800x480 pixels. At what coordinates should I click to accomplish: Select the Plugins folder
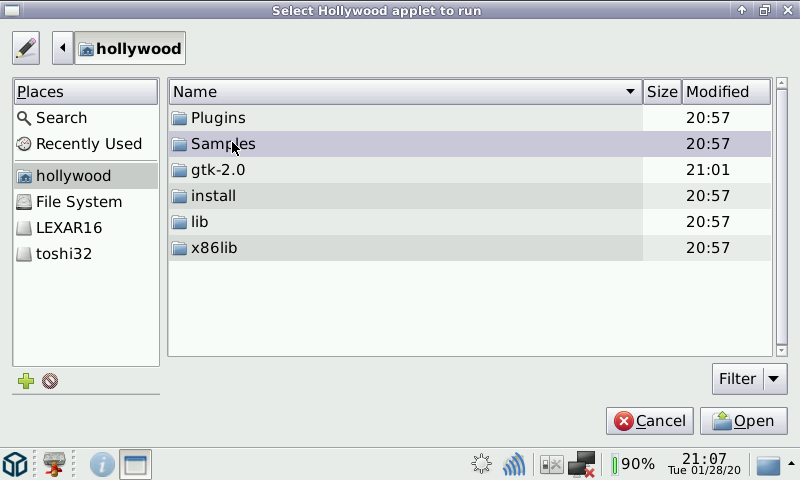point(218,118)
